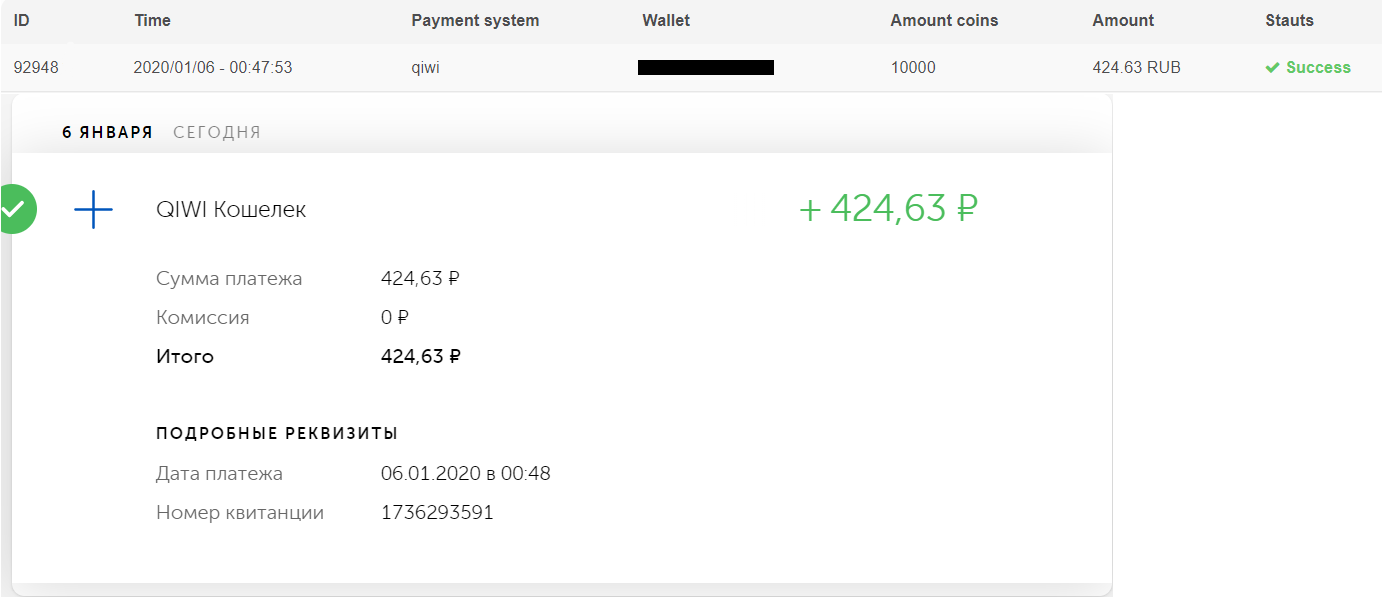Image resolution: width=1382 pixels, height=598 pixels.
Task: Click the time 2020/01/06 - 00:47:53
Action: coord(213,68)
